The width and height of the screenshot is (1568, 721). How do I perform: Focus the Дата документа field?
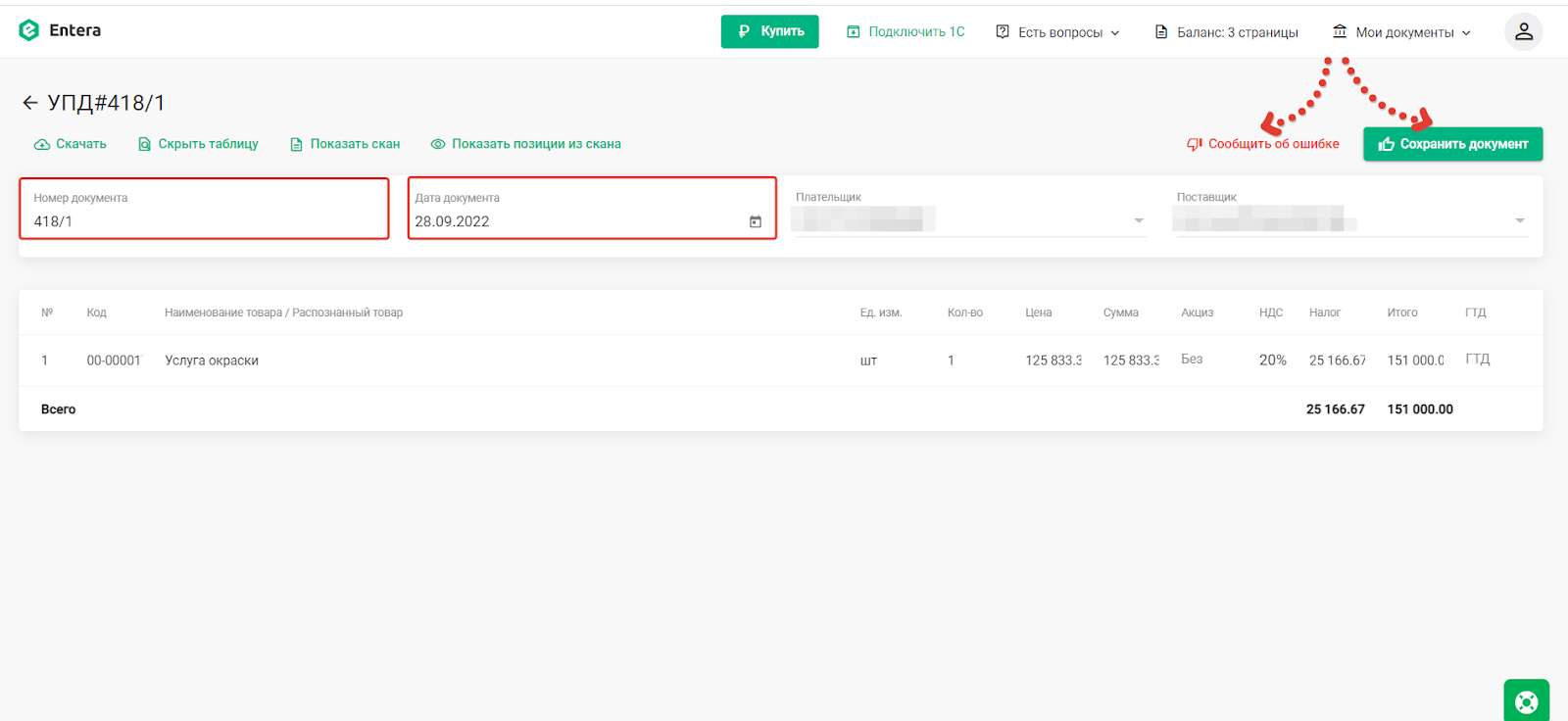tap(592, 209)
